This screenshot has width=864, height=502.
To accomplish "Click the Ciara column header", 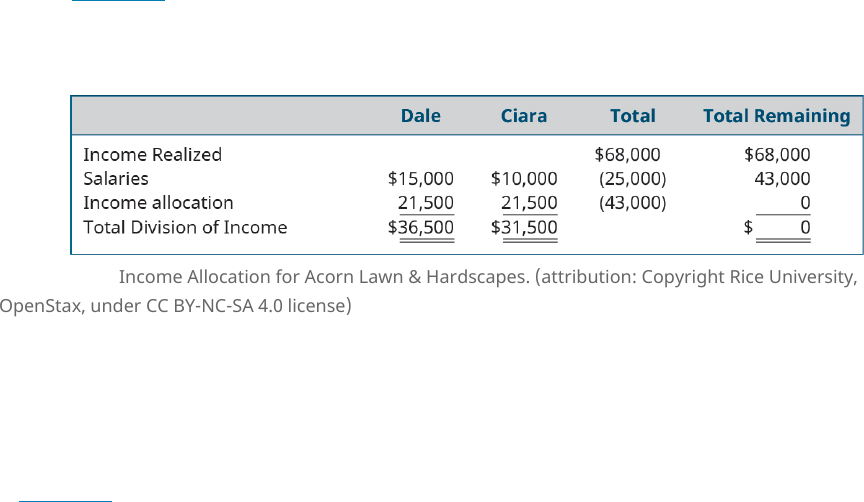I will pos(523,116).
